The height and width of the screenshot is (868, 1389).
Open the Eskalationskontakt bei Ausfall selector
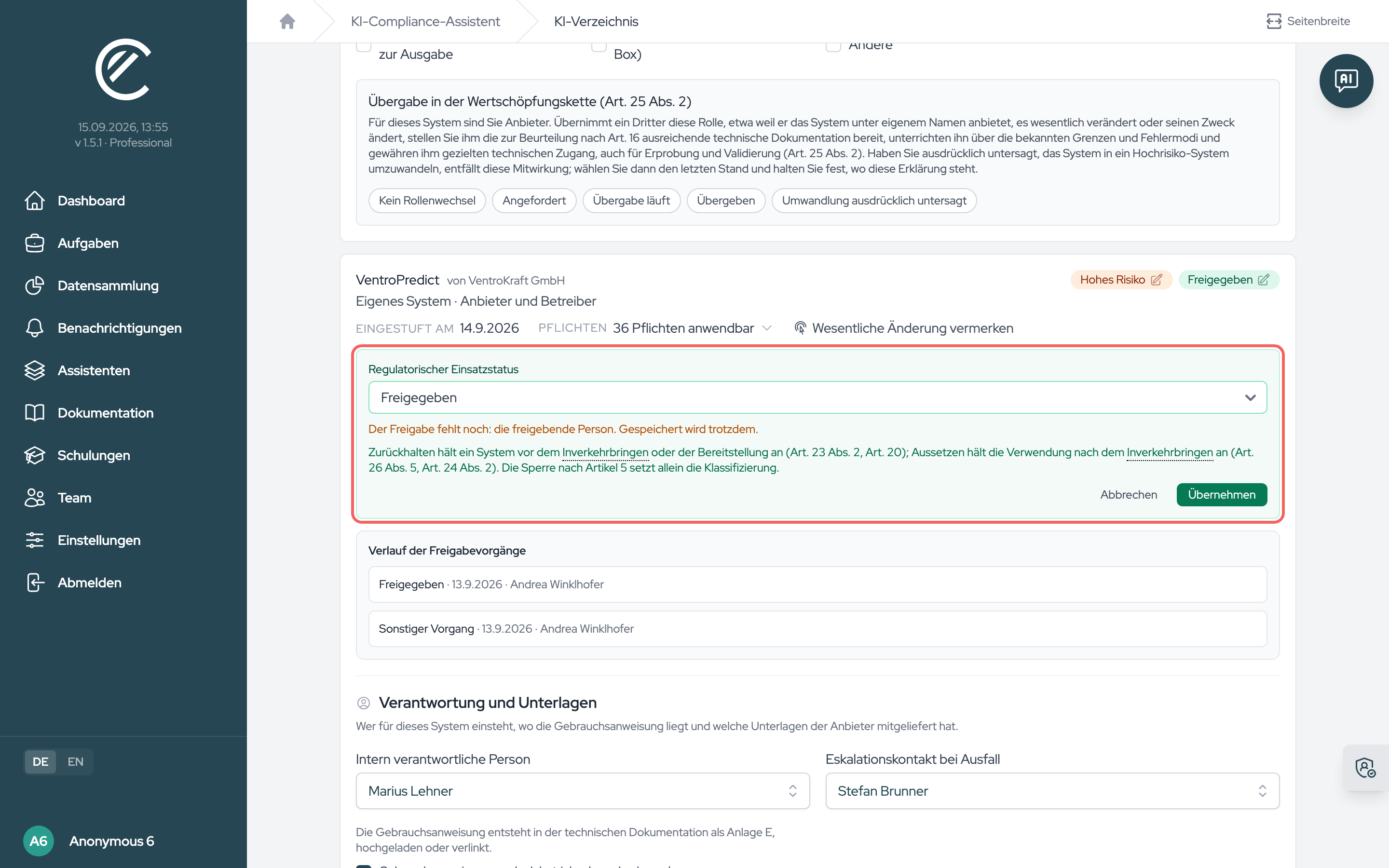1052,790
